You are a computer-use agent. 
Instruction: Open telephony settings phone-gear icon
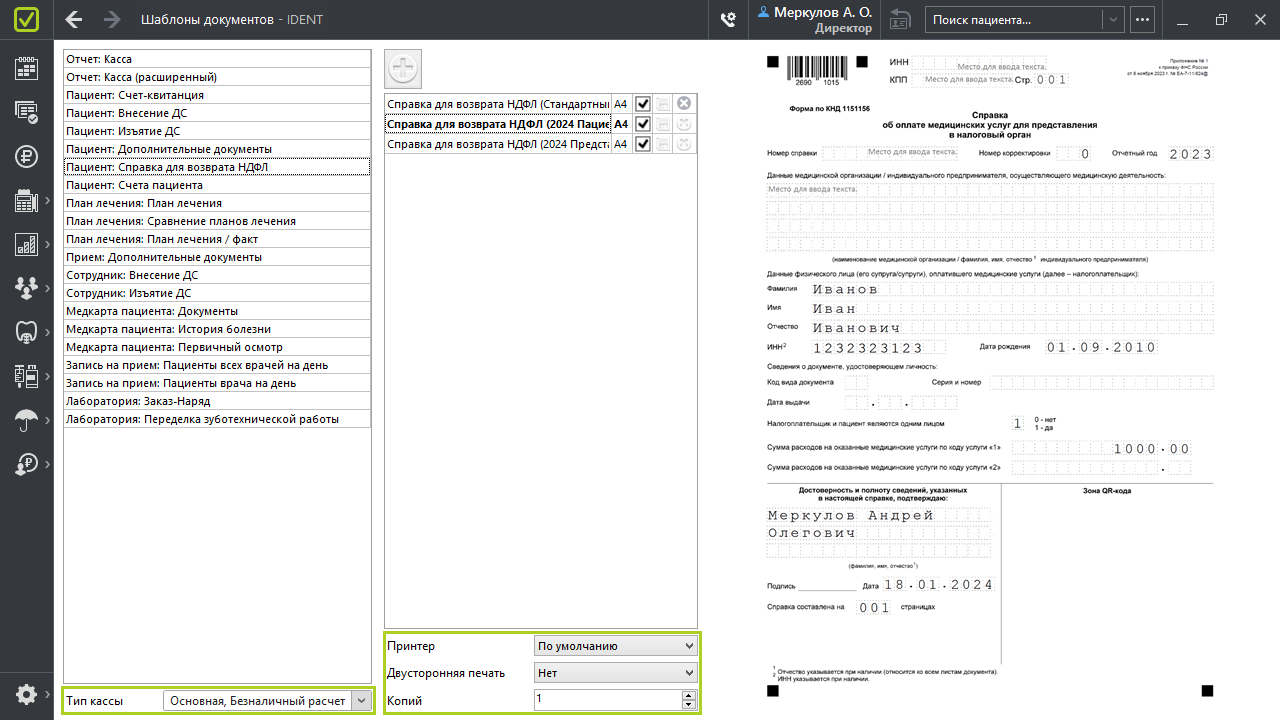tap(728, 20)
